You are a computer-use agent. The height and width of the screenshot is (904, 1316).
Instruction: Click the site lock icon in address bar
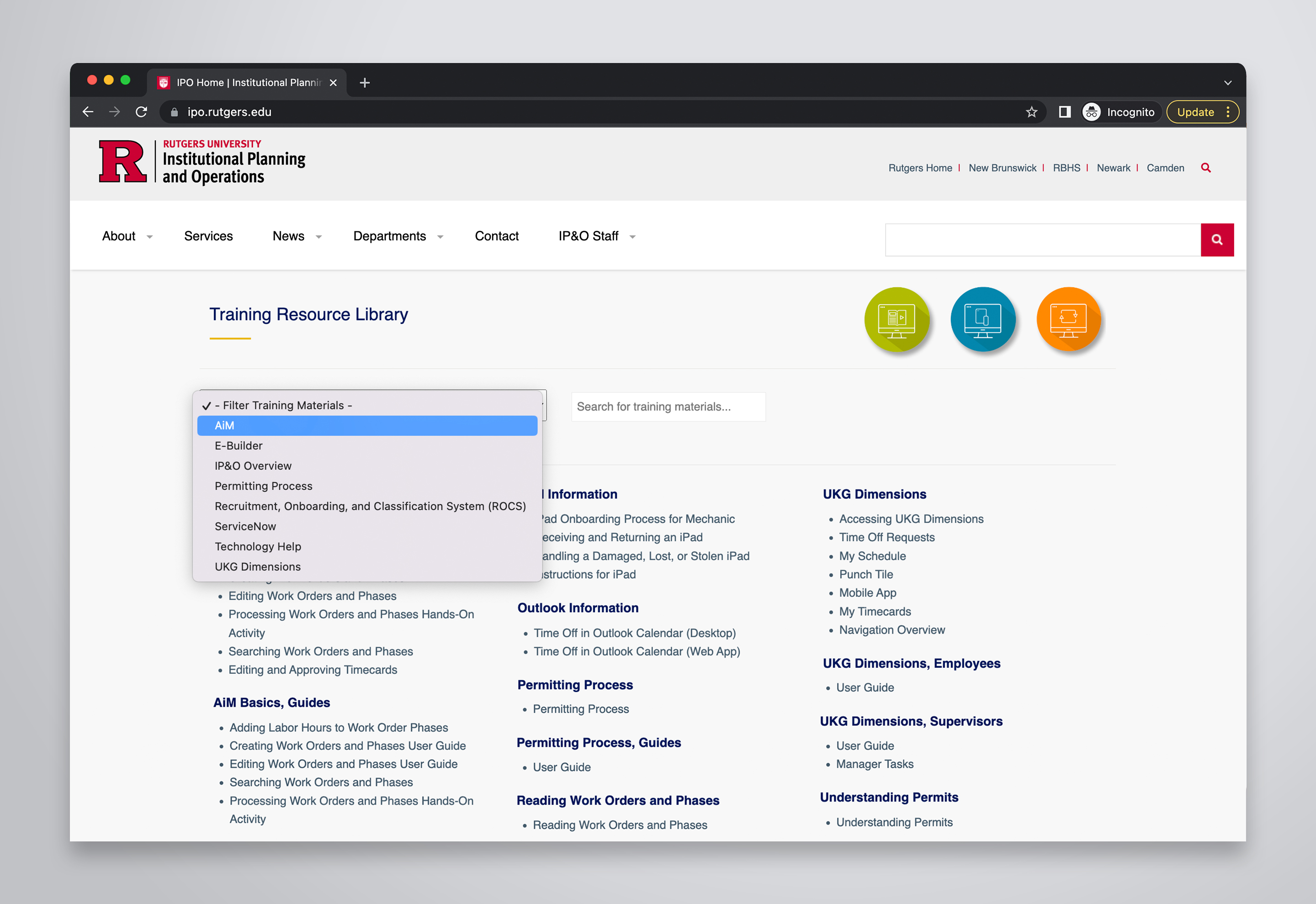click(175, 112)
